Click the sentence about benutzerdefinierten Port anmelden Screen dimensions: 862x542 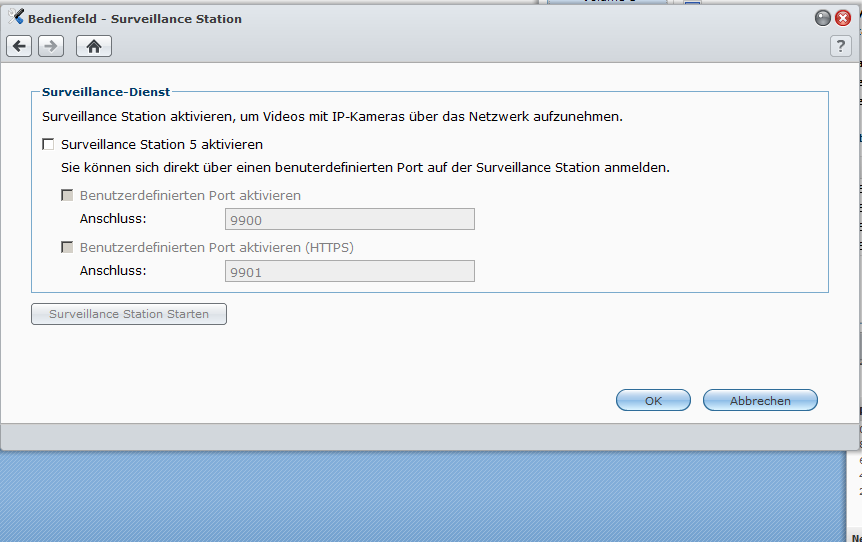coord(365,167)
